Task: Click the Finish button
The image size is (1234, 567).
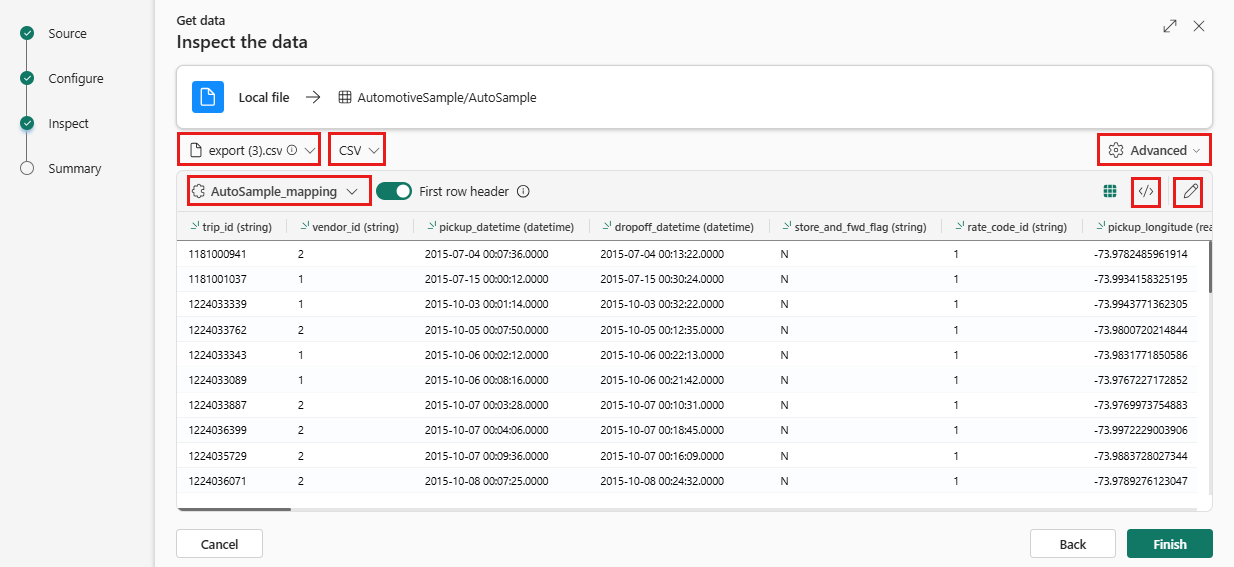Action: click(1170, 544)
